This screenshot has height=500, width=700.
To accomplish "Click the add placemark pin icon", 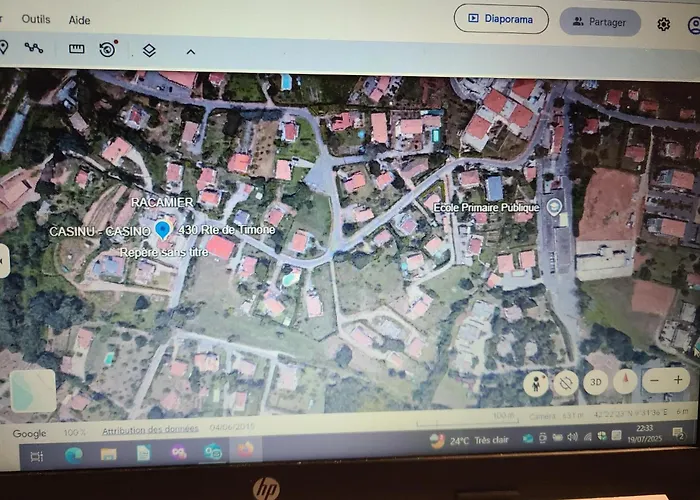I will (x=4, y=47).
